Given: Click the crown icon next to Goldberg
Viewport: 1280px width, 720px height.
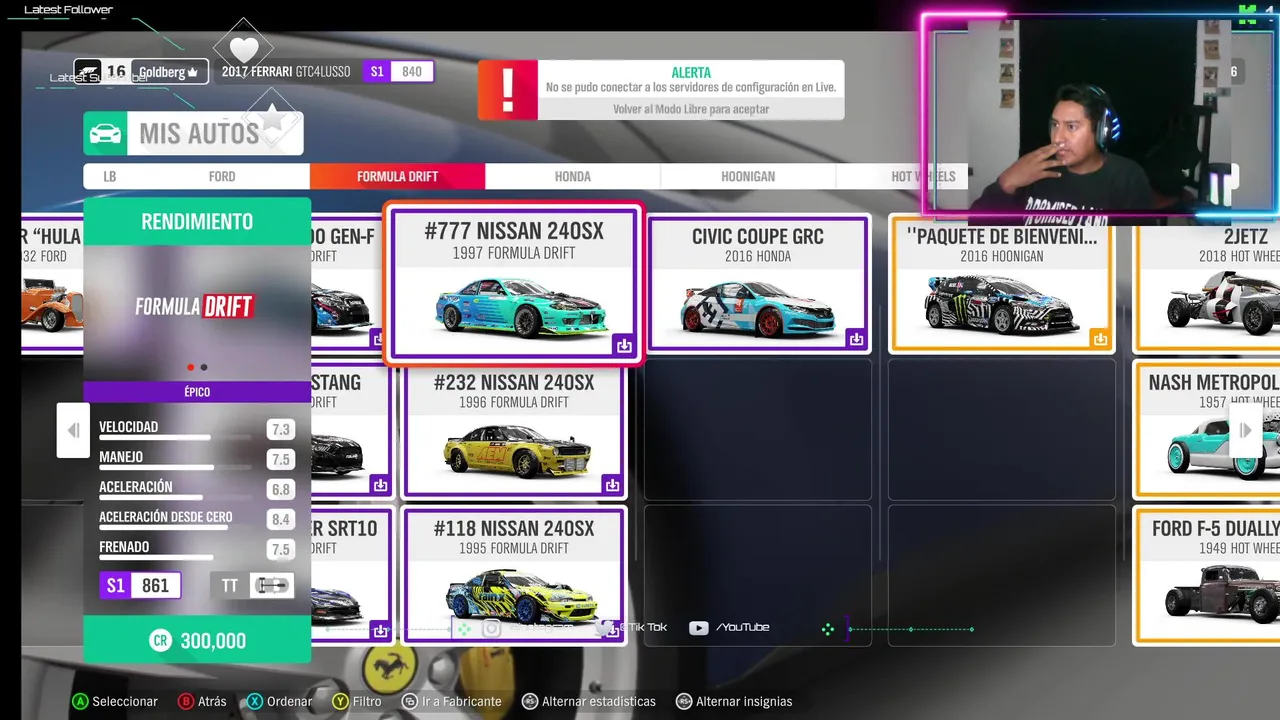Looking at the screenshot, I should [193, 73].
